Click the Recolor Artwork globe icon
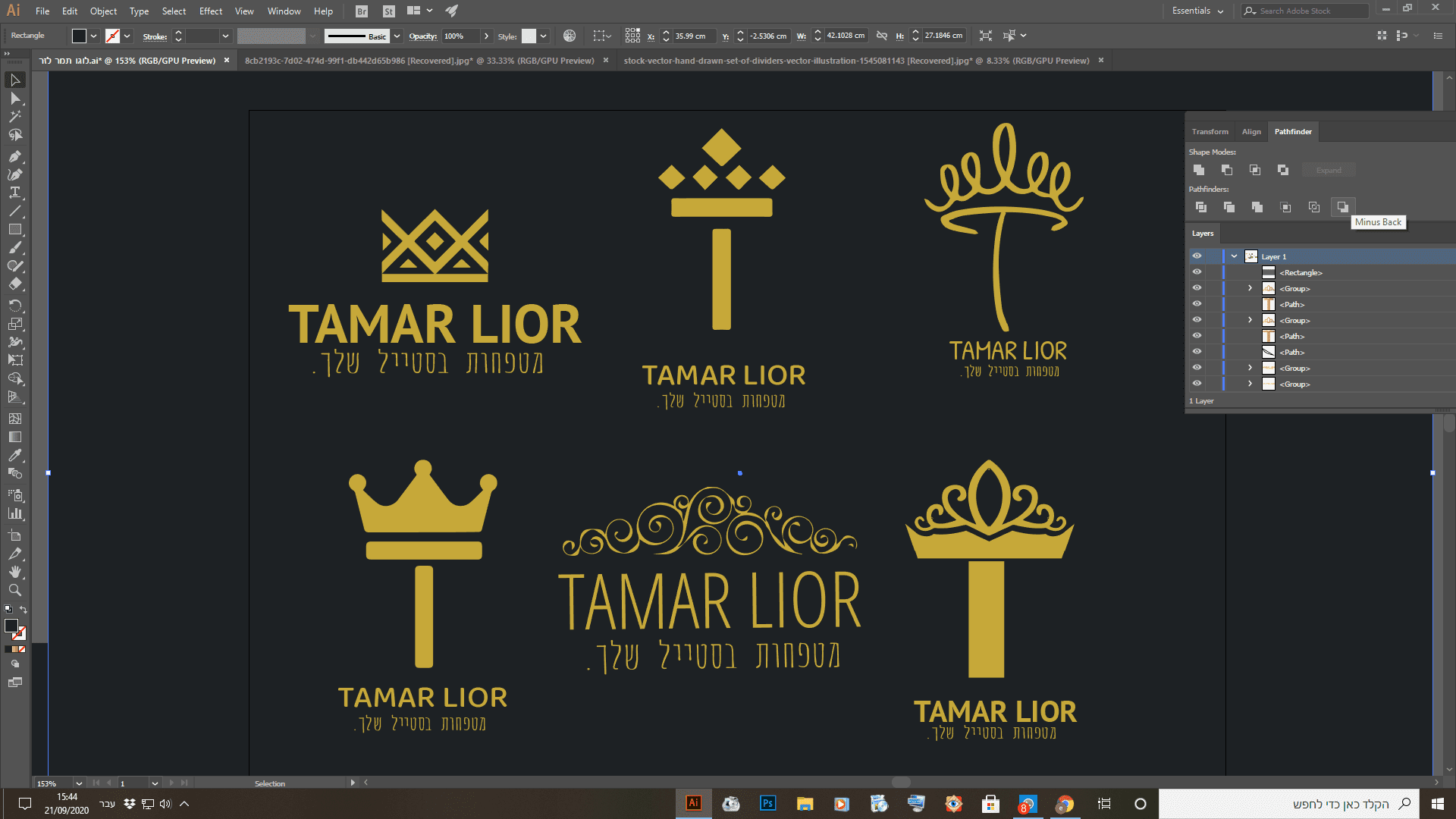Viewport: 1456px width, 819px height. tap(570, 36)
